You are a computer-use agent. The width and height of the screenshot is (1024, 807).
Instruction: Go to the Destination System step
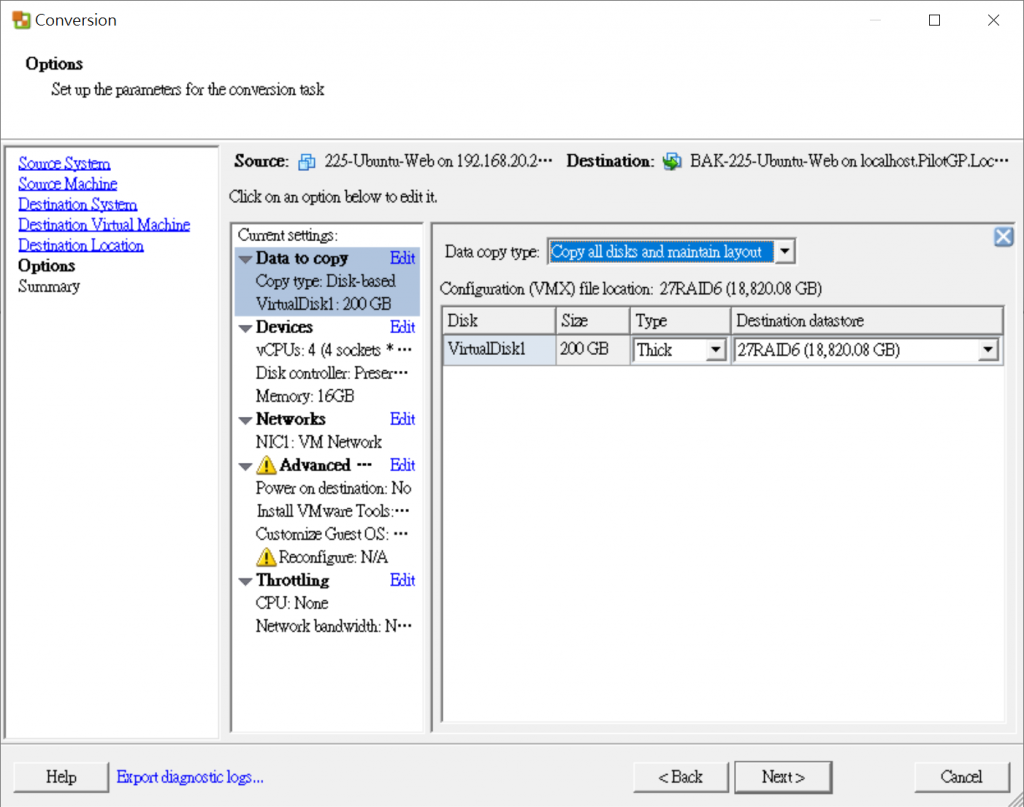[x=77, y=204]
